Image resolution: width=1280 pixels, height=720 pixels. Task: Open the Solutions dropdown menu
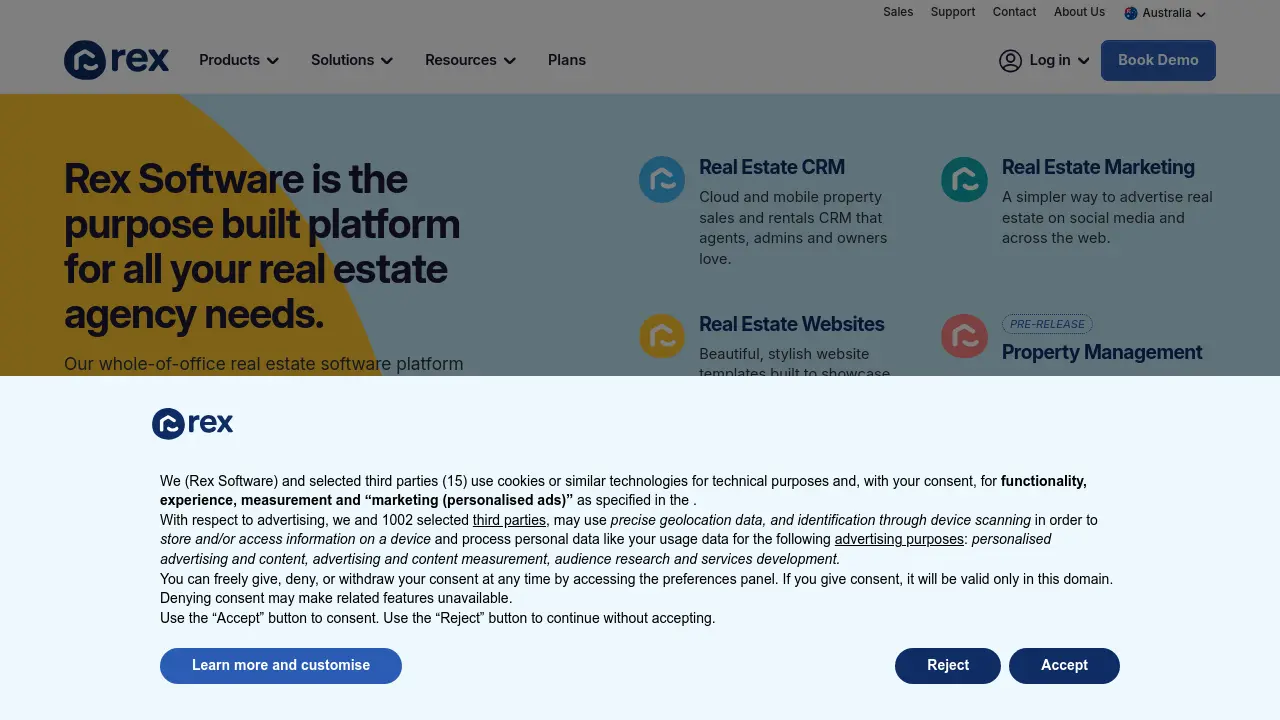351,60
